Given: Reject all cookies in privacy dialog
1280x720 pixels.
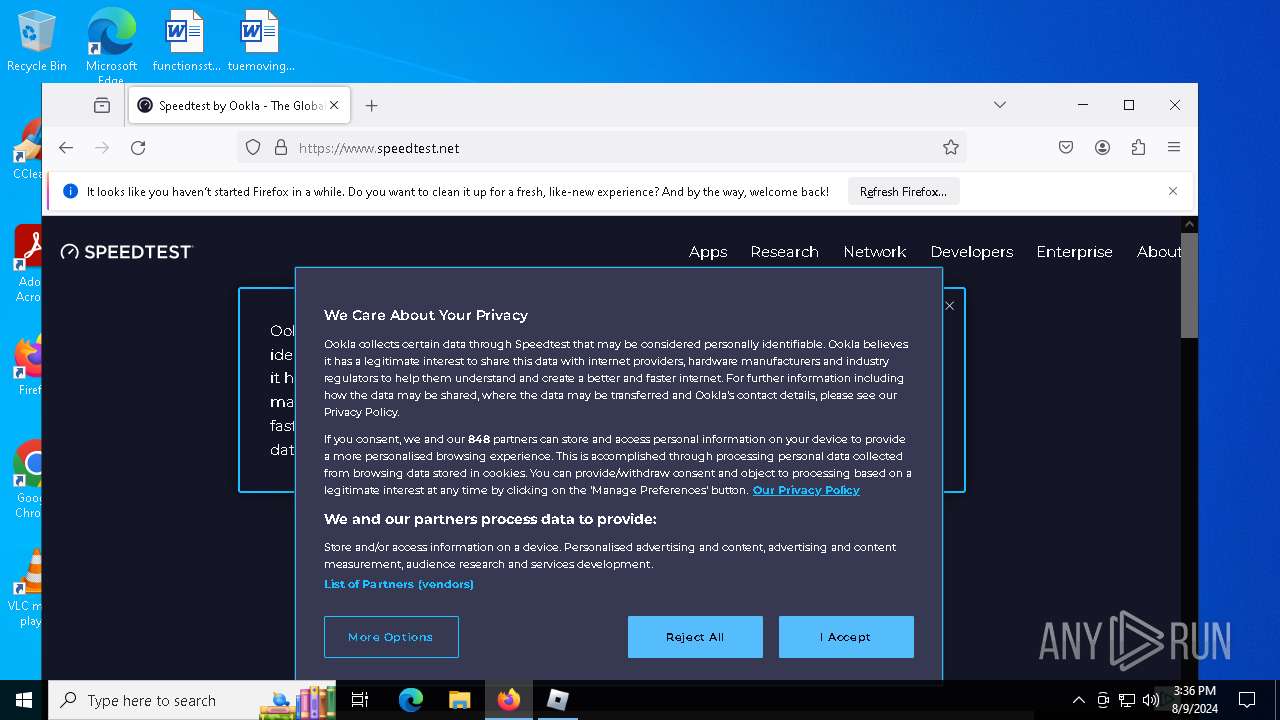Looking at the screenshot, I should pyautogui.click(x=695, y=637).
